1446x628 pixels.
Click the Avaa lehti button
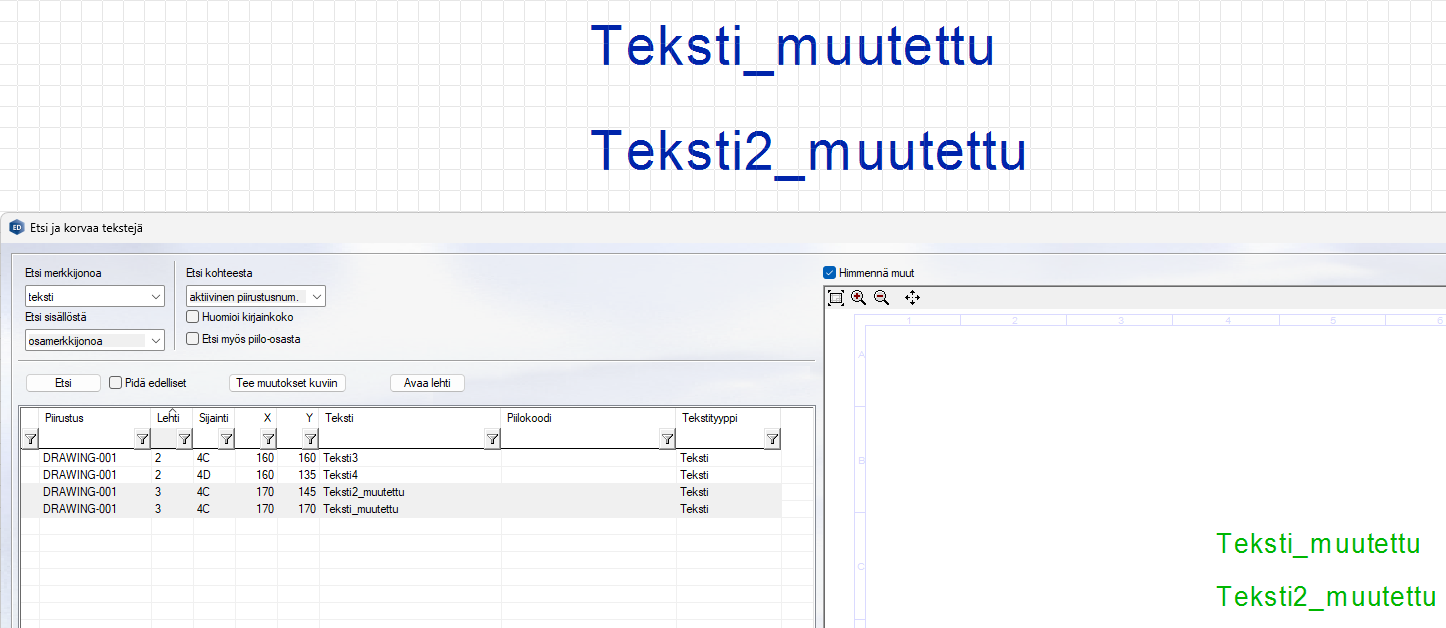pyautogui.click(x=427, y=383)
